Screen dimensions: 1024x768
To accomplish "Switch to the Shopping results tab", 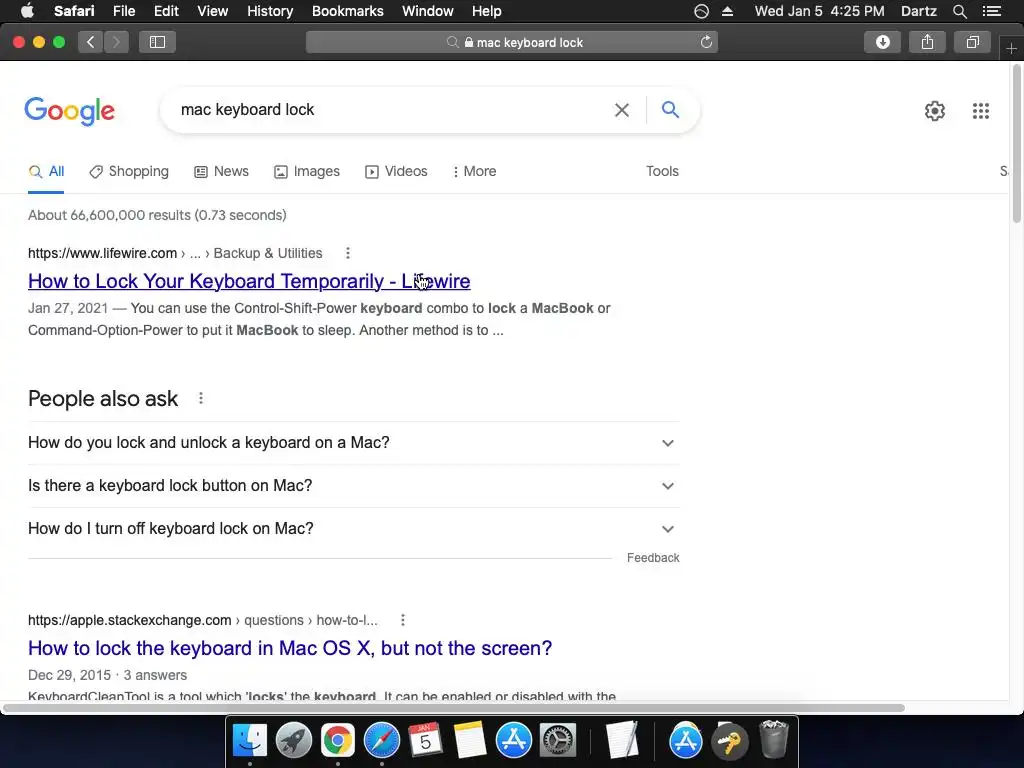I will (x=129, y=171).
